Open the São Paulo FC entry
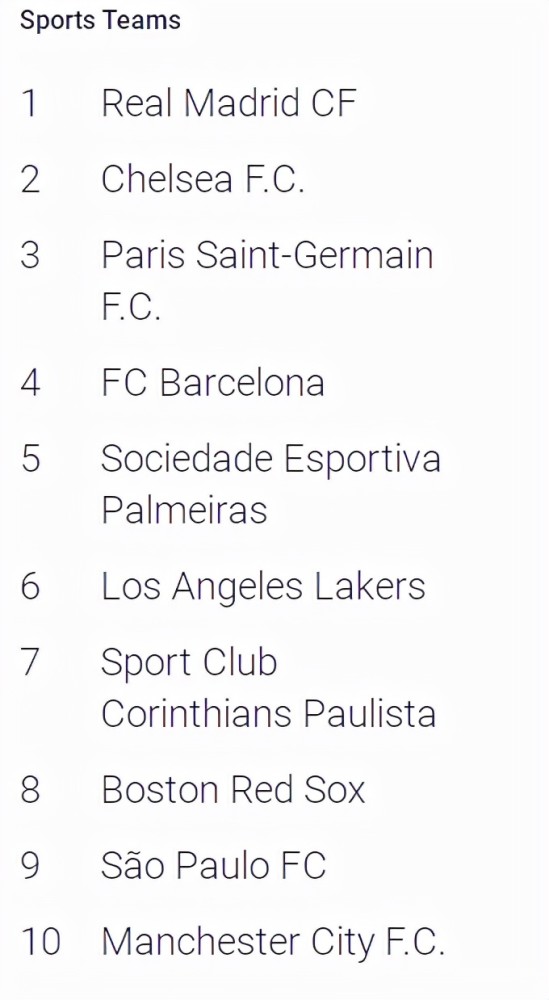Viewport: 549px width, 1000px height. [214, 865]
